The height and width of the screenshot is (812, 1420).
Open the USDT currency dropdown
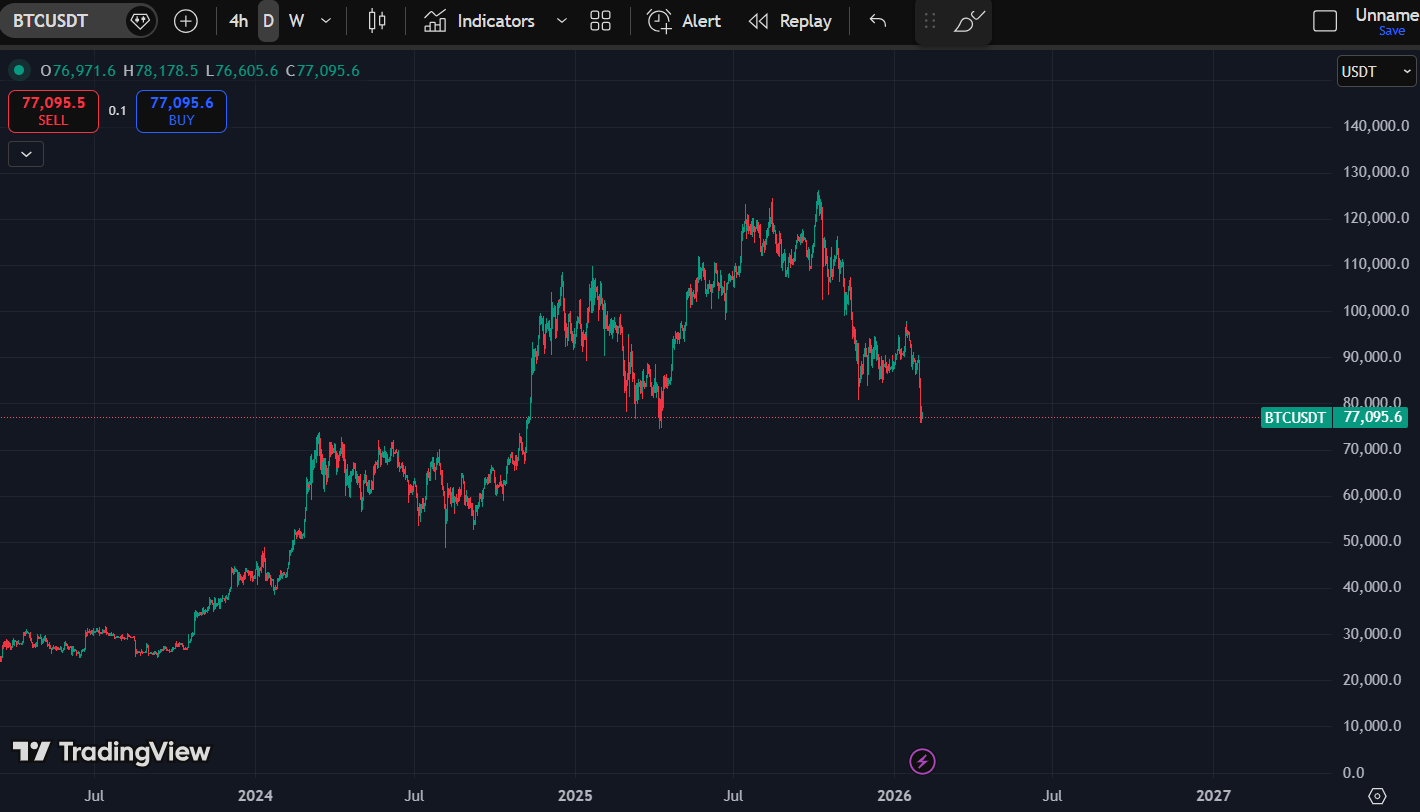[1377, 71]
